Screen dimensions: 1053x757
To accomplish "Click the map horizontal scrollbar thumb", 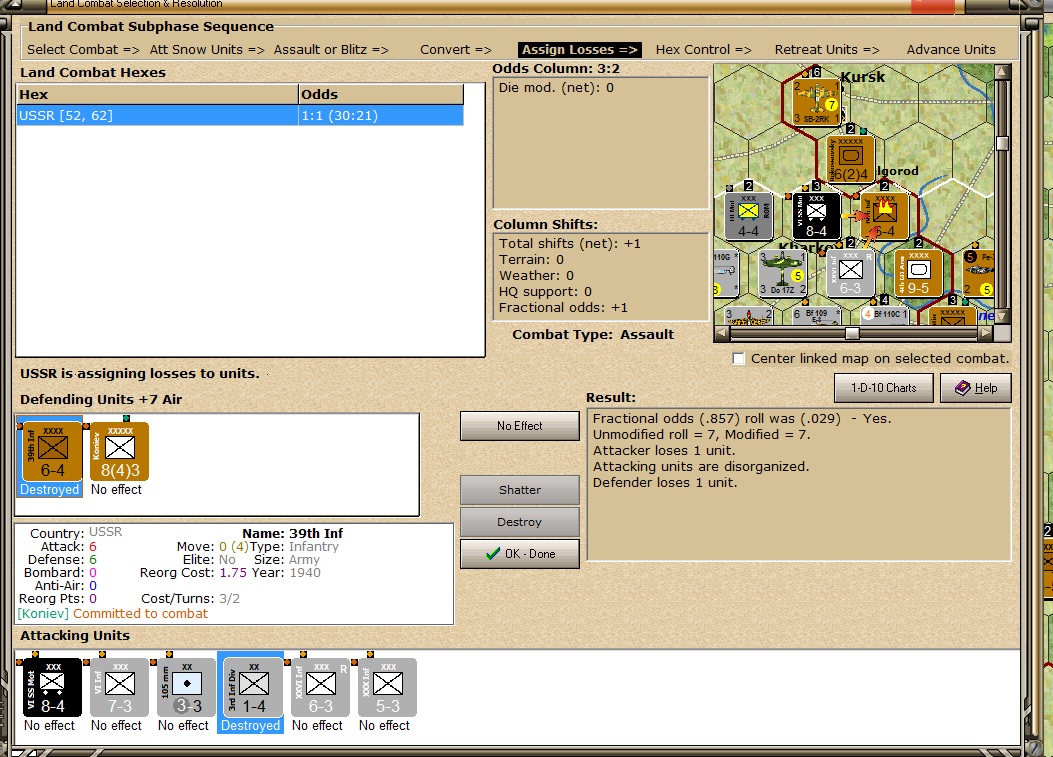I will coord(852,333).
